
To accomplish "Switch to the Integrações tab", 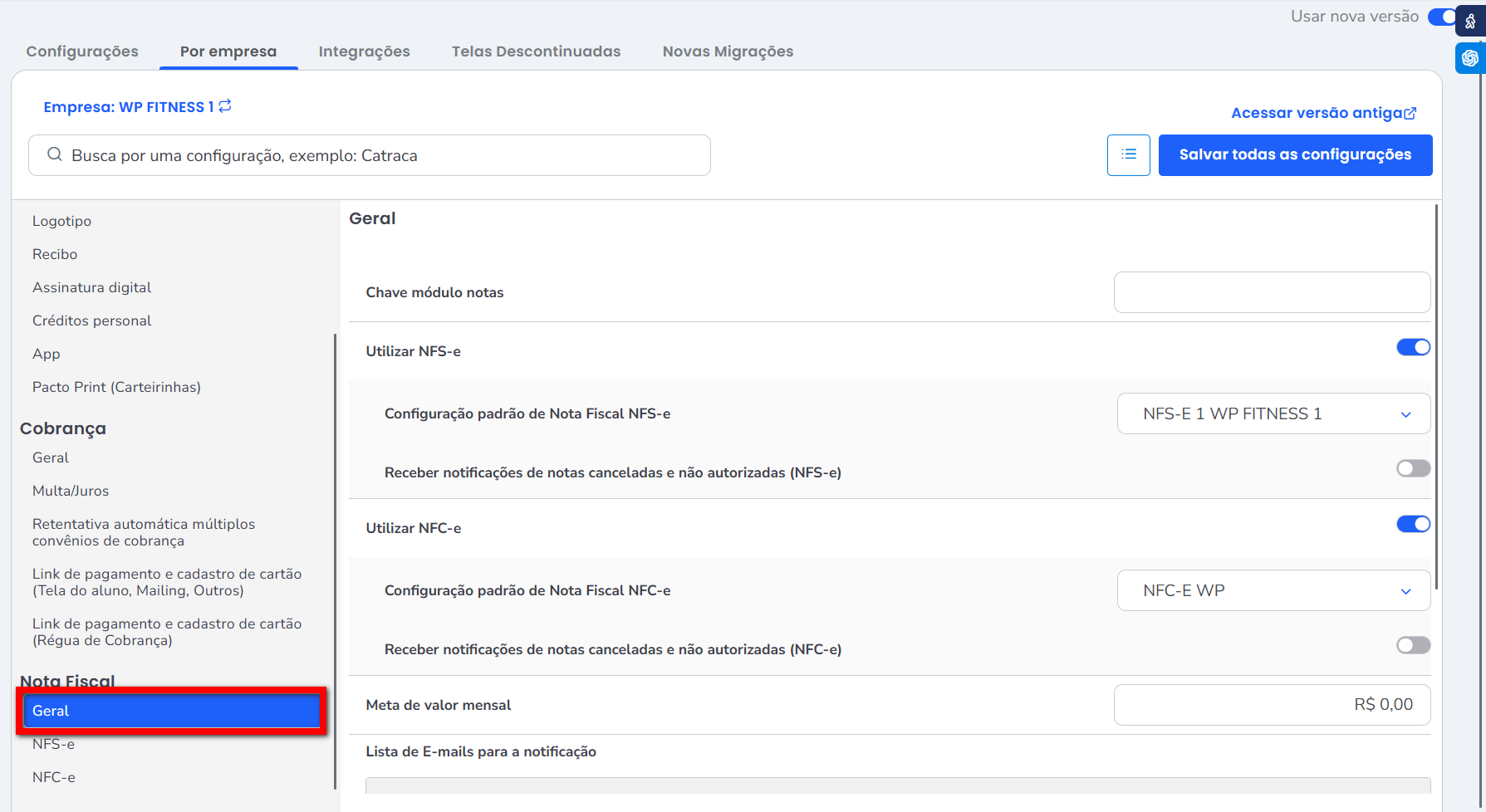I will coord(364,51).
